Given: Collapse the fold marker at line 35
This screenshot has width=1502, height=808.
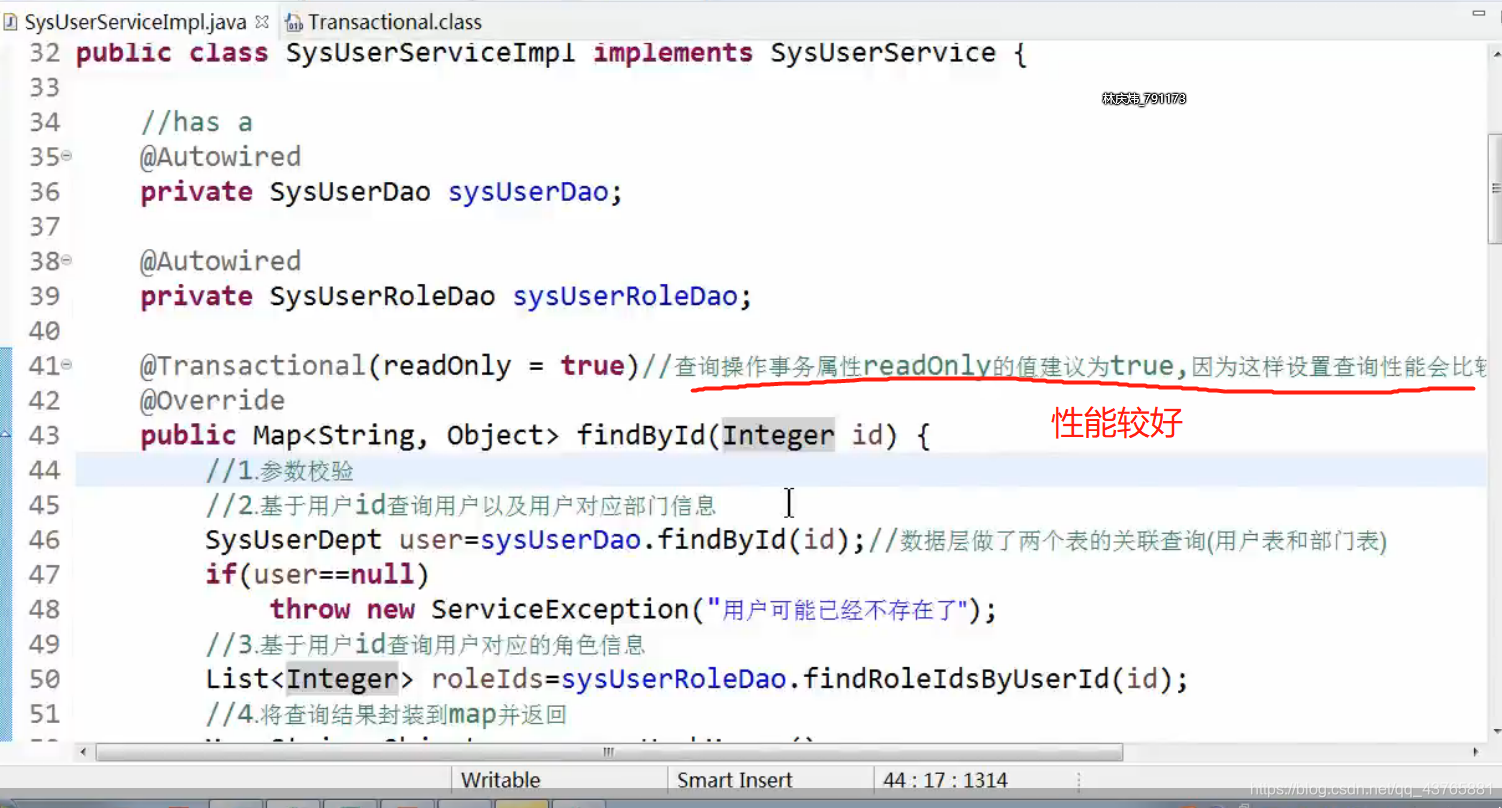Looking at the screenshot, I should [x=67, y=156].
